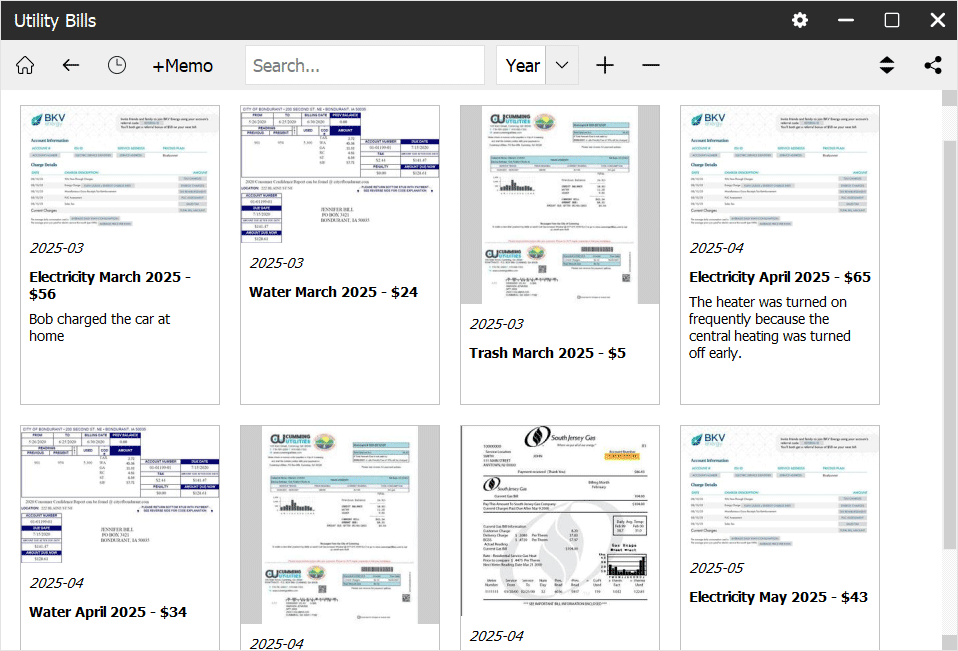Expand the Year grouping dropdown arrow
Image resolution: width=958 pixels, height=651 pixels.
[562, 65]
